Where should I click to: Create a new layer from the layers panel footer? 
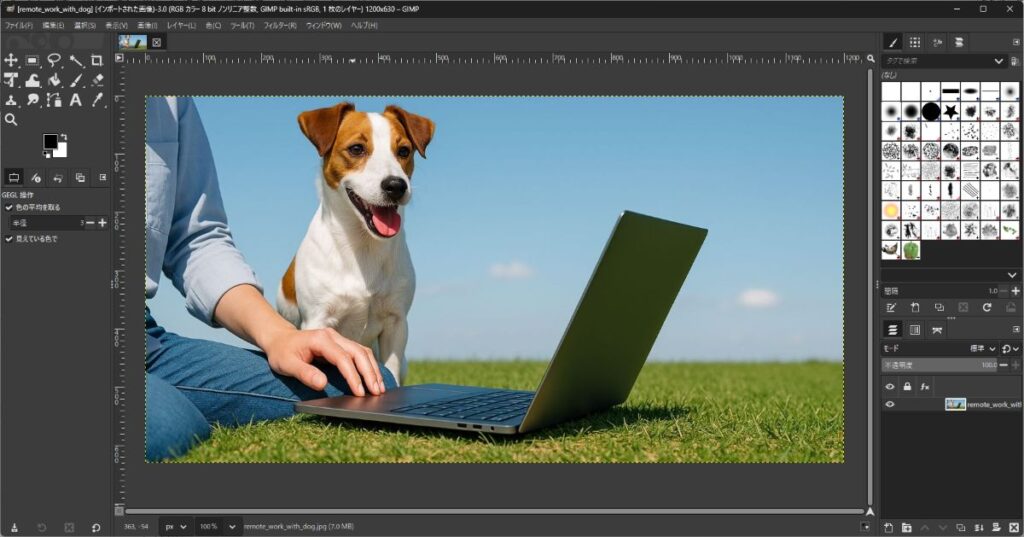[888, 527]
